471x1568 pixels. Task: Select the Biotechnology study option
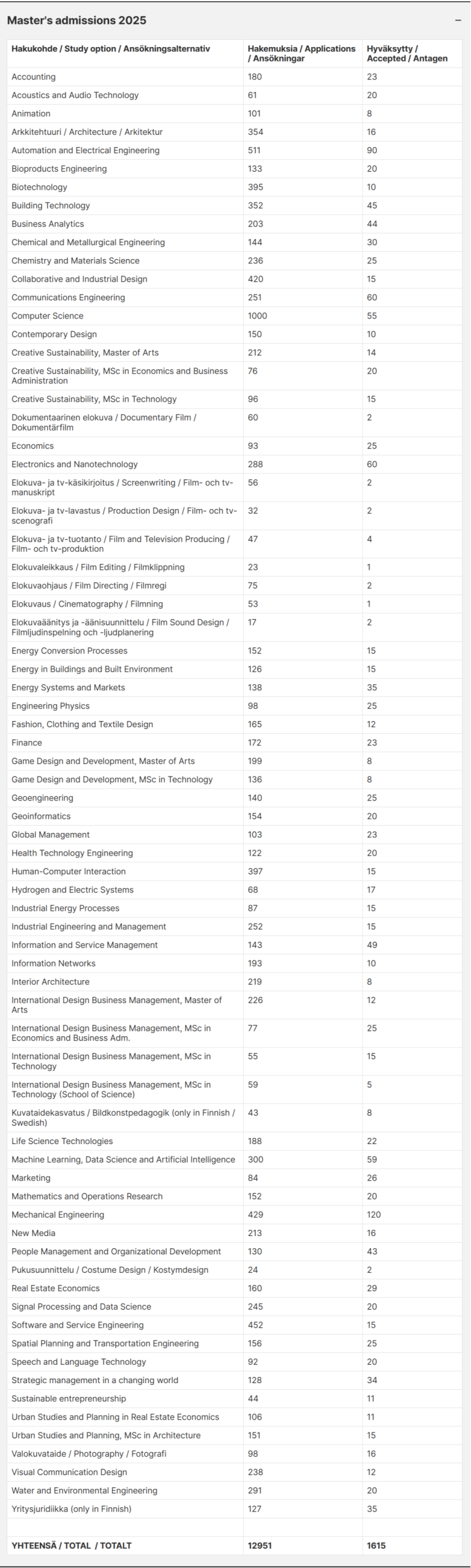pos(39,187)
